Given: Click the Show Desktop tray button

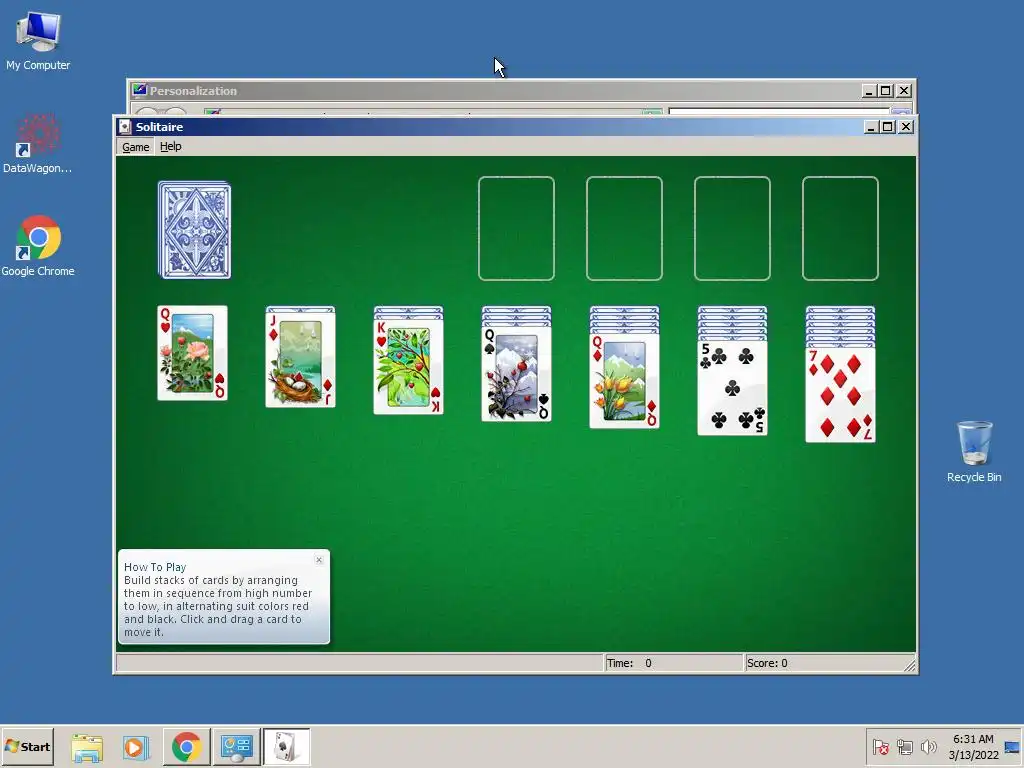Looking at the screenshot, I should [x=1012, y=747].
